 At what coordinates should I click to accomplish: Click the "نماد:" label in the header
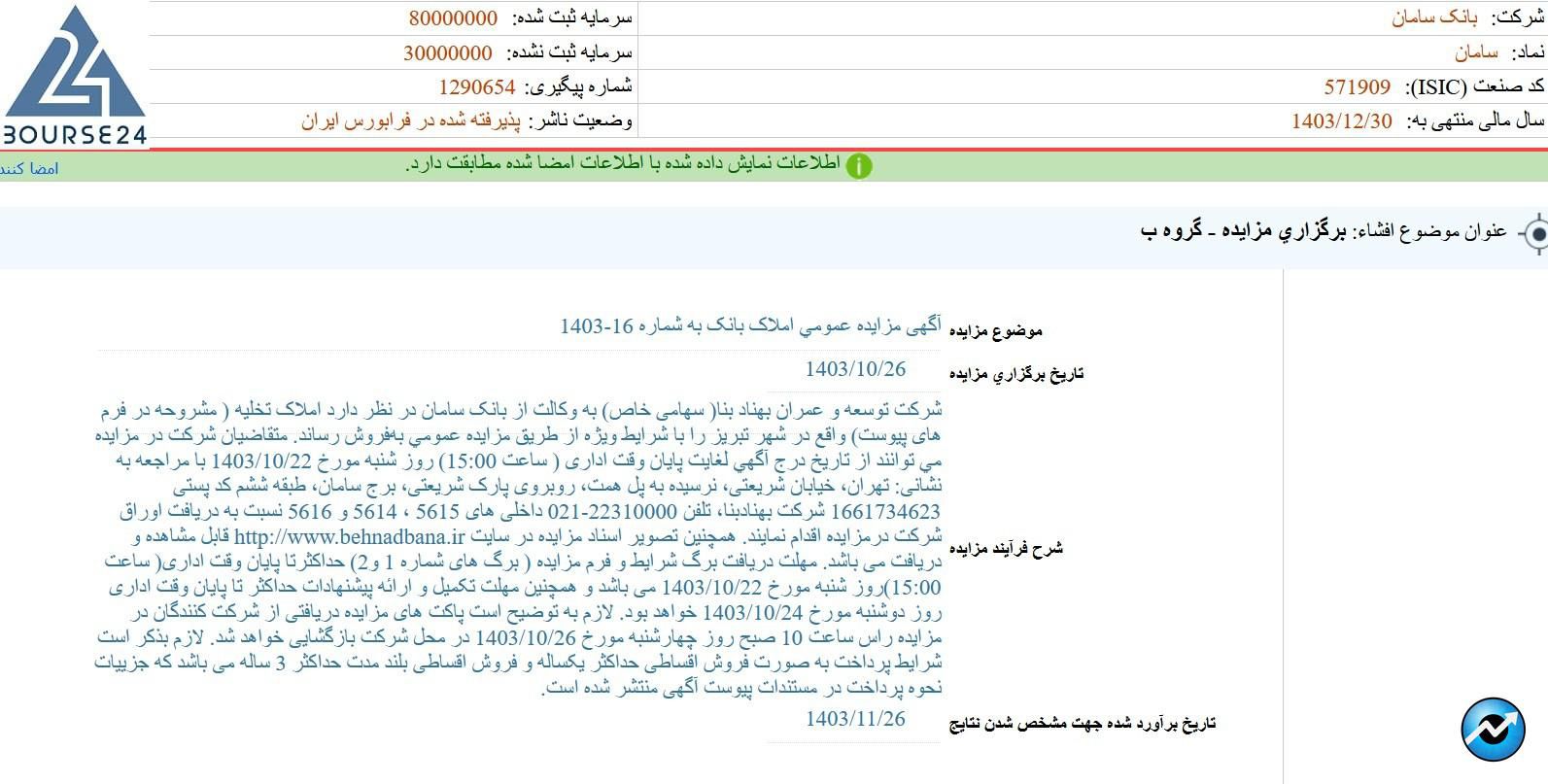tap(1528, 52)
